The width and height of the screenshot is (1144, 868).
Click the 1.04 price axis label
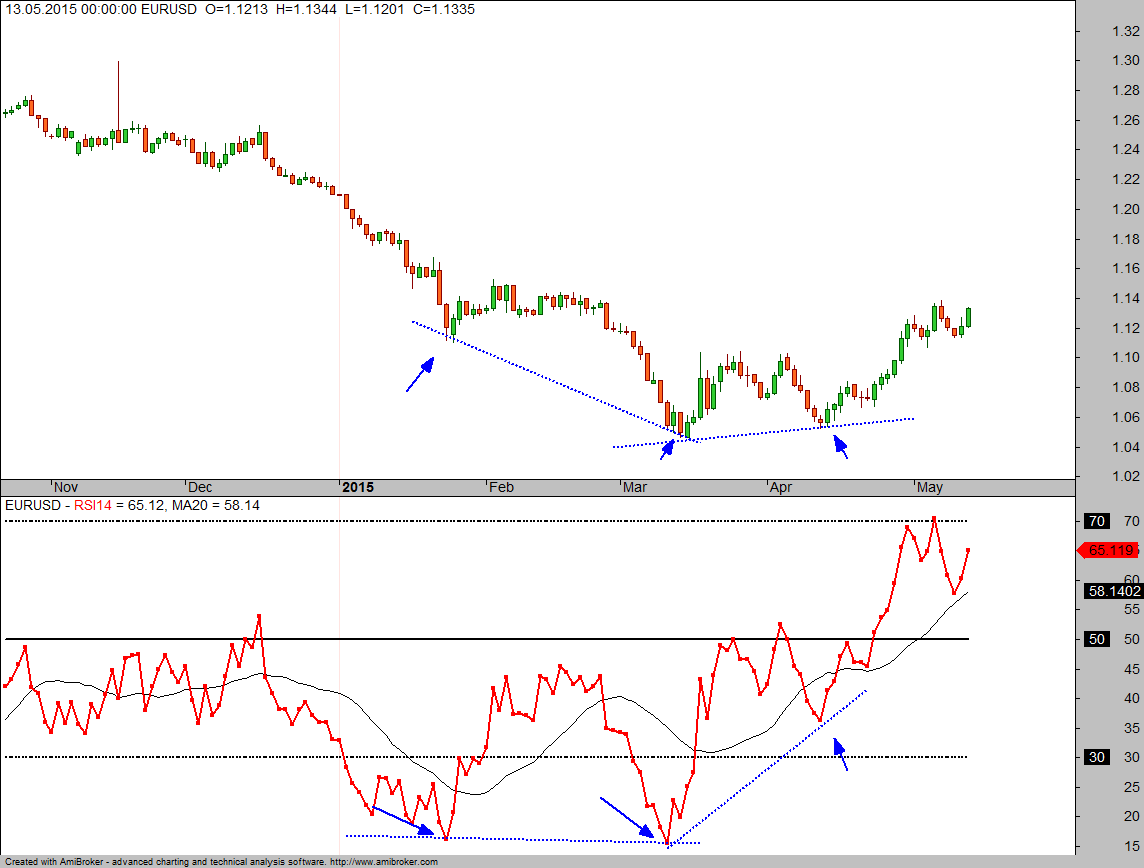(1126, 447)
